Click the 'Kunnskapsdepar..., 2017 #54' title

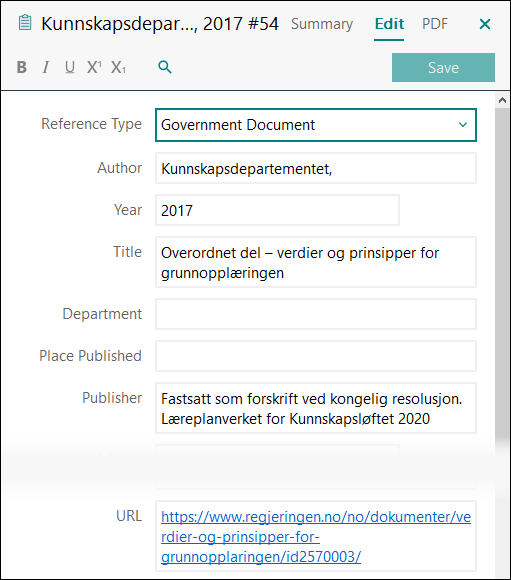coord(159,24)
